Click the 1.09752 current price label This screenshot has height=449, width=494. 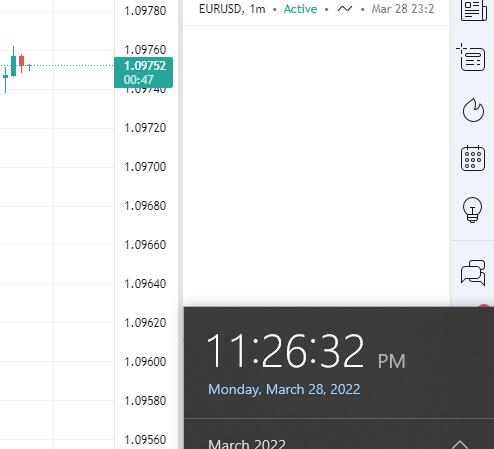(145, 66)
